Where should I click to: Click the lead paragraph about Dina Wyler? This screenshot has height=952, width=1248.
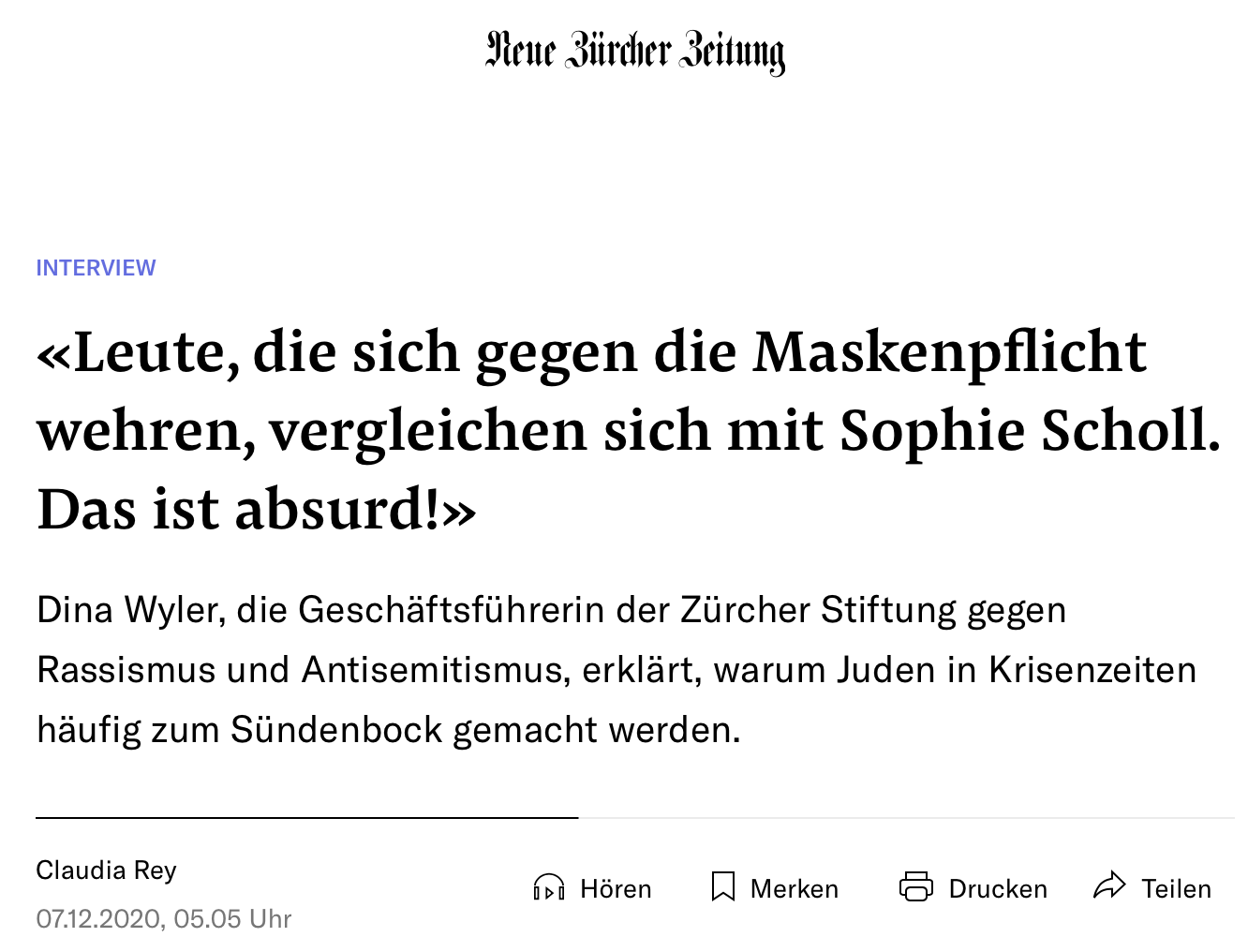[x=617, y=670]
